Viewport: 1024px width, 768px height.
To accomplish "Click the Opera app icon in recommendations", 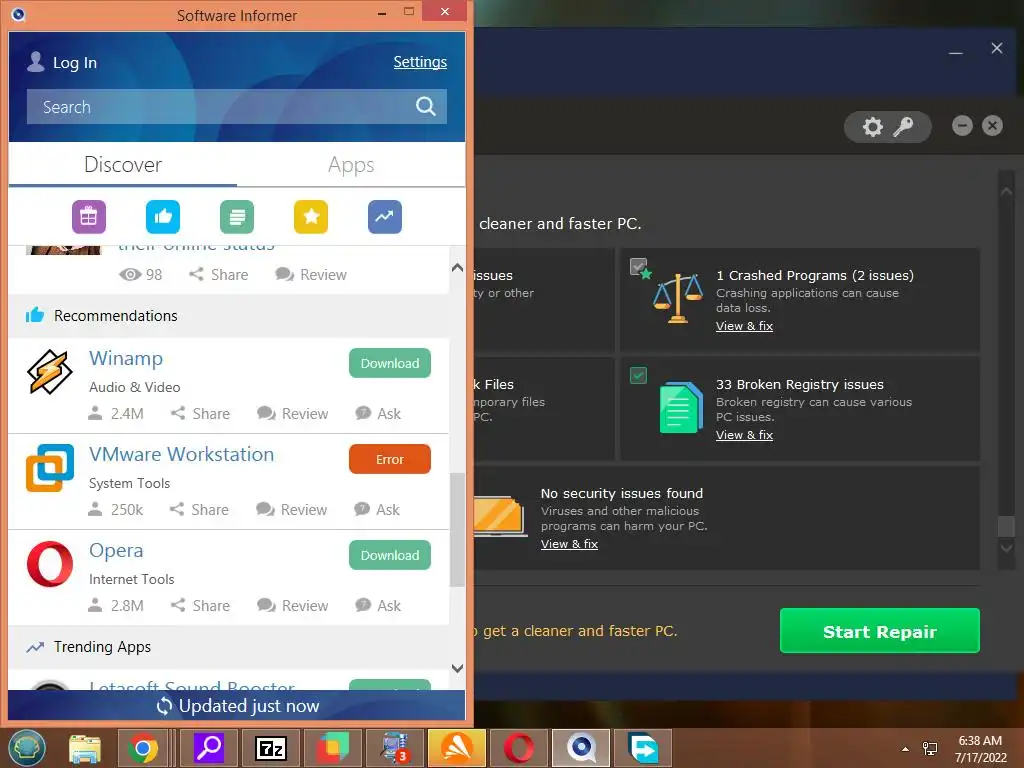I will click(50, 564).
